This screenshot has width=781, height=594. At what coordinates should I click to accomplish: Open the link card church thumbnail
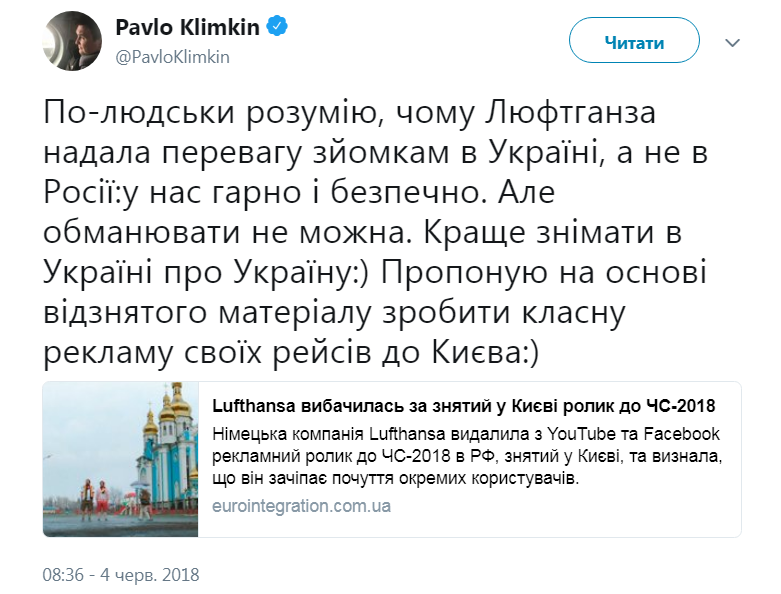tap(120, 459)
